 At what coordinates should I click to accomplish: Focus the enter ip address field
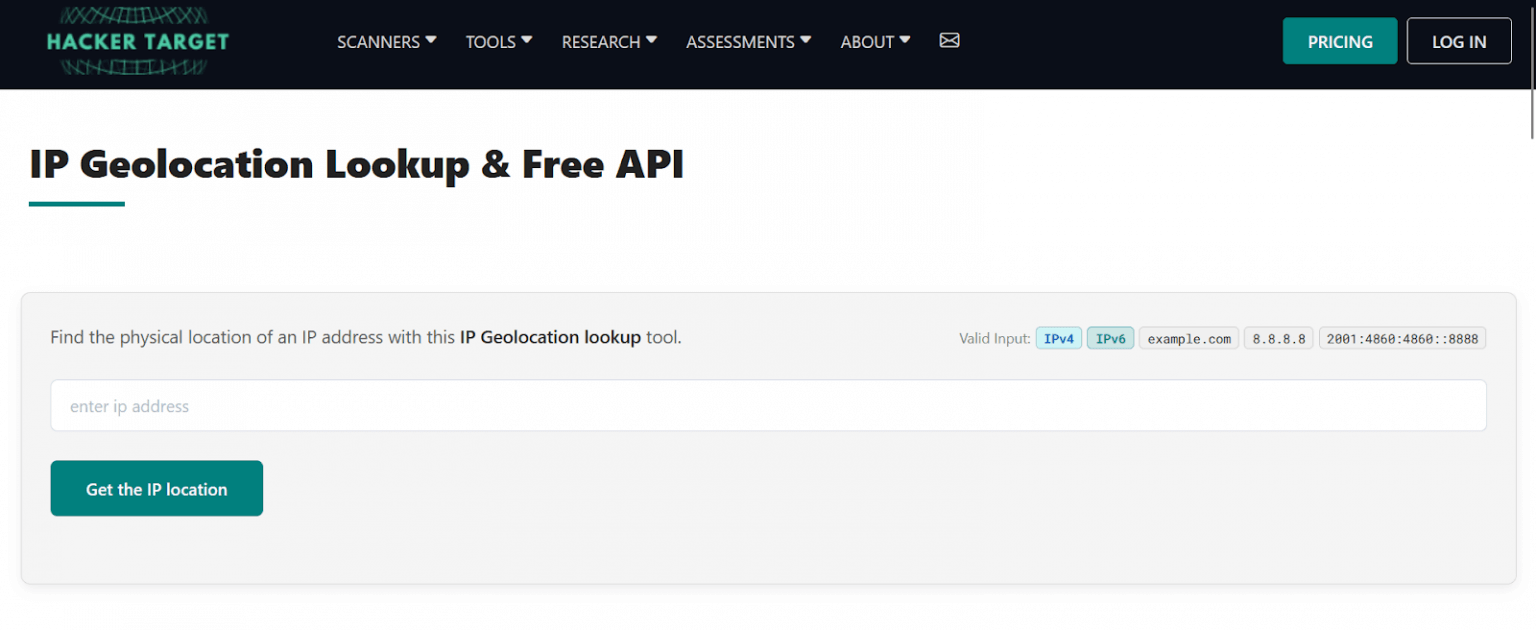point(768,406)
